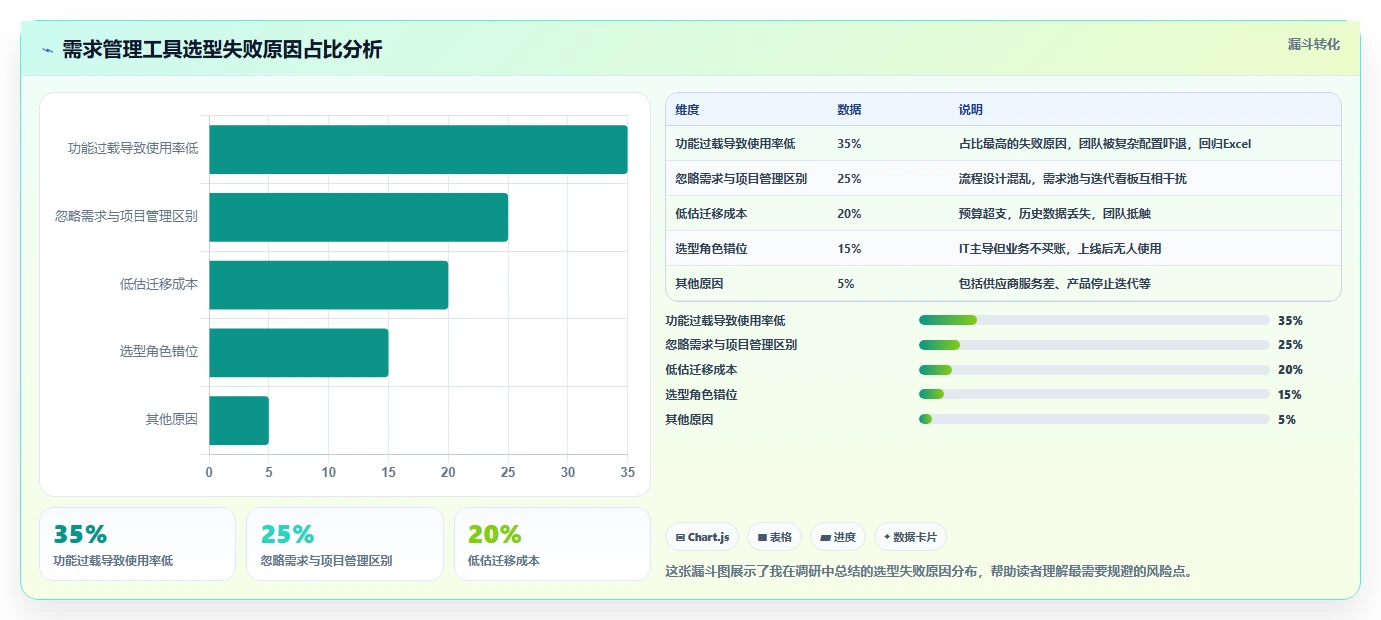Click the x-axis tick label 25
Screen dimensions: 1381x620
(508, 472)
